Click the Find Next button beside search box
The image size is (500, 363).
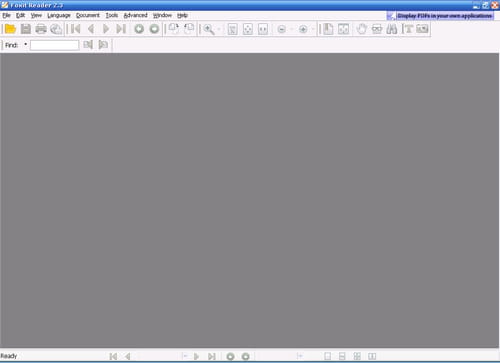(x=88, y=45)
